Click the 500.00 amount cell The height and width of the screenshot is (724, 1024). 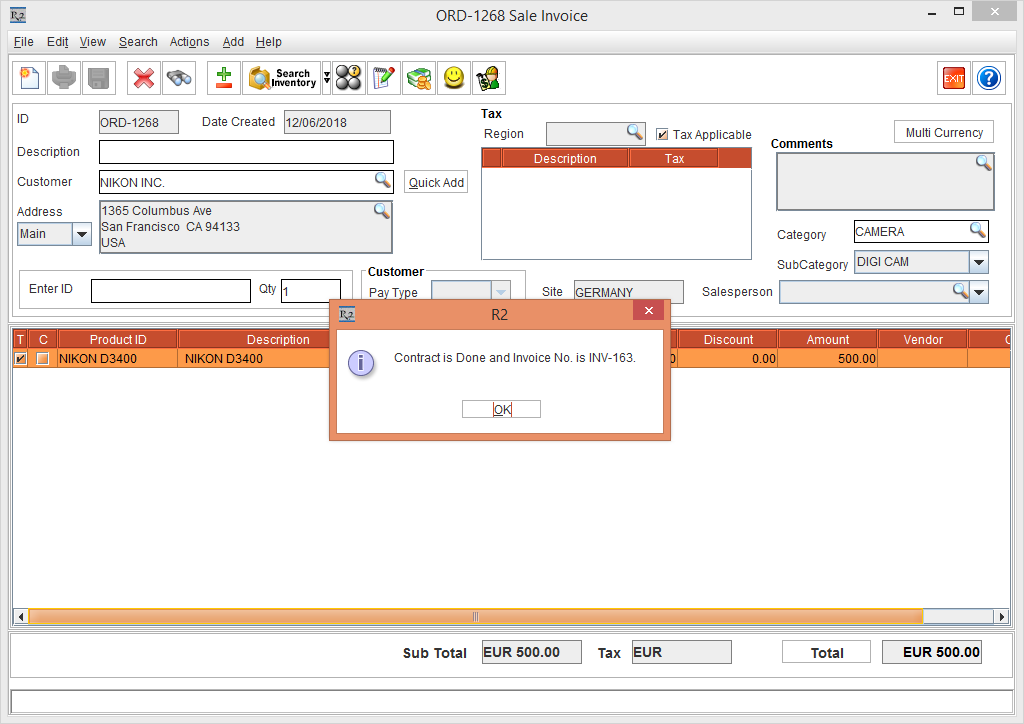(x=827, y=358)
